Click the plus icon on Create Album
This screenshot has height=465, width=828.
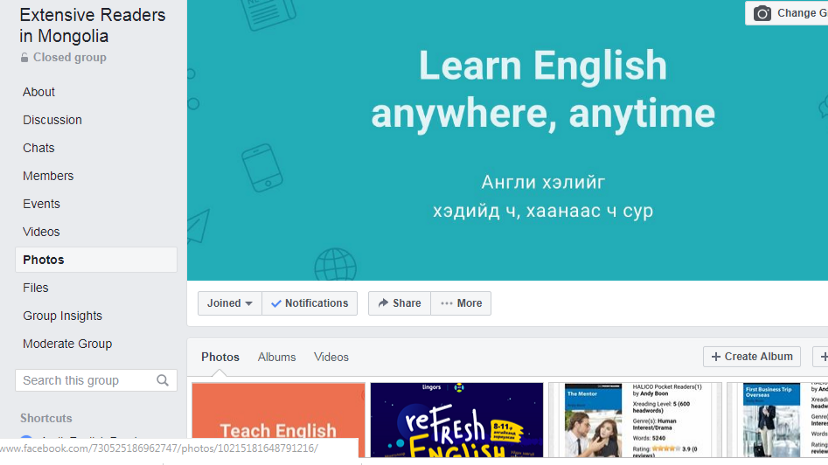pos(716,357)
